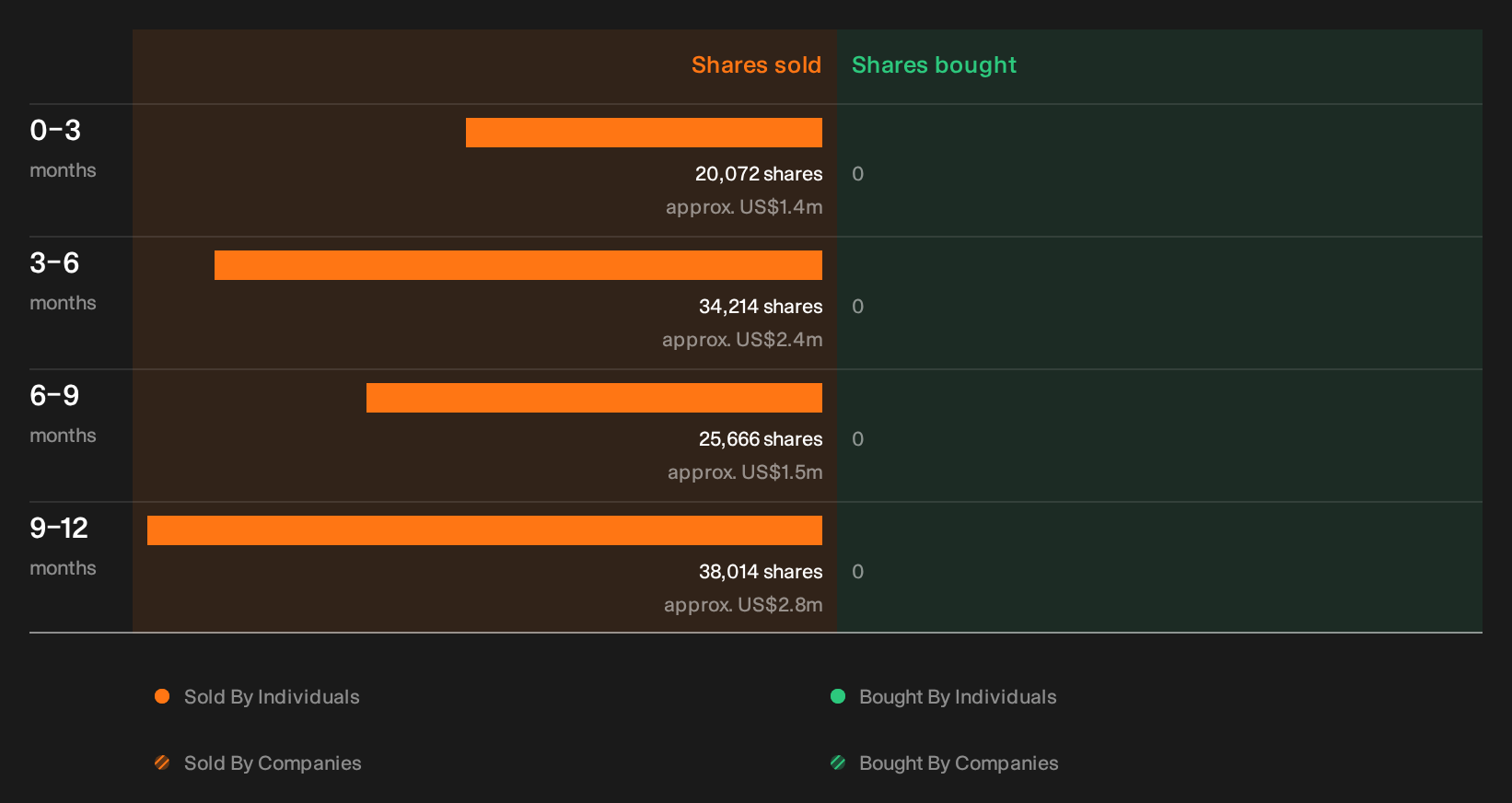Click the 20,072 shares value
The image size is (1512, 803).
(x=759, y=174)
